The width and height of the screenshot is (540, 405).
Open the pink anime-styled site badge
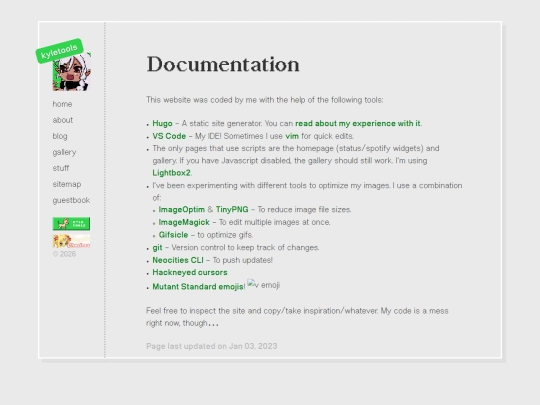pos(71,241)
